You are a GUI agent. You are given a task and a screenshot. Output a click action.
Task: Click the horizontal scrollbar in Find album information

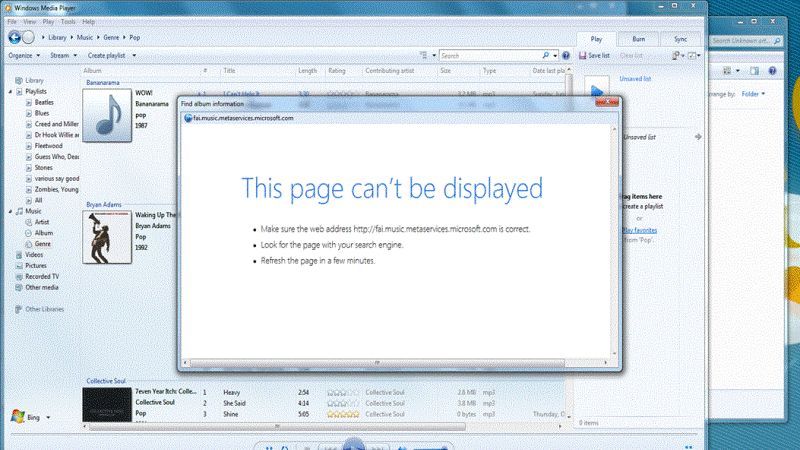click(377, 363)
